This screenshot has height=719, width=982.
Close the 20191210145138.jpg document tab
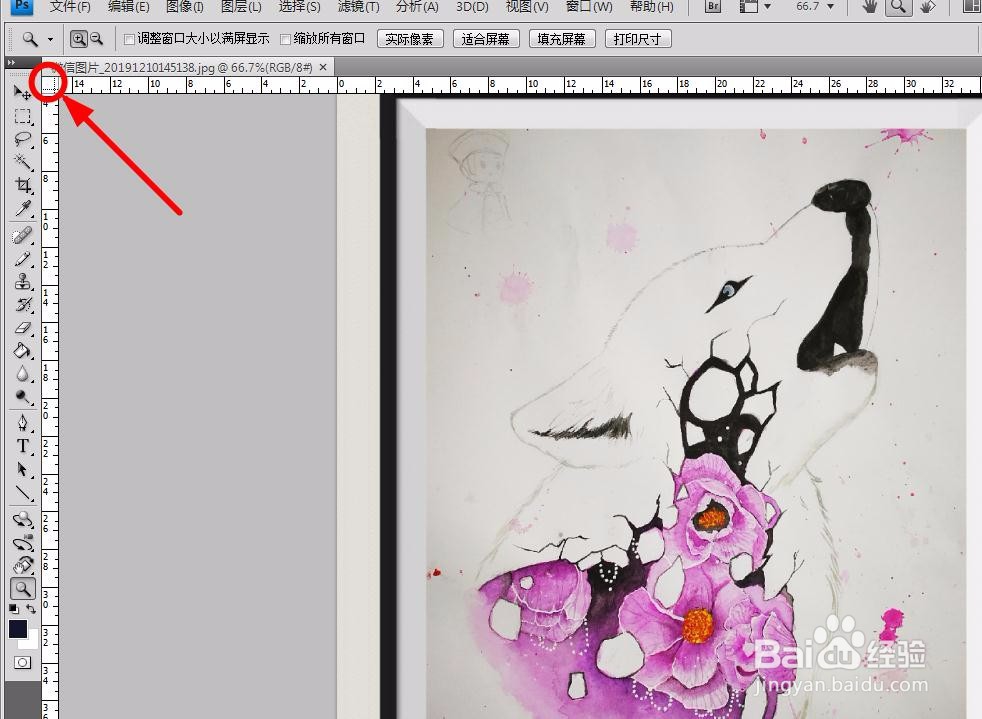(323, 67)
